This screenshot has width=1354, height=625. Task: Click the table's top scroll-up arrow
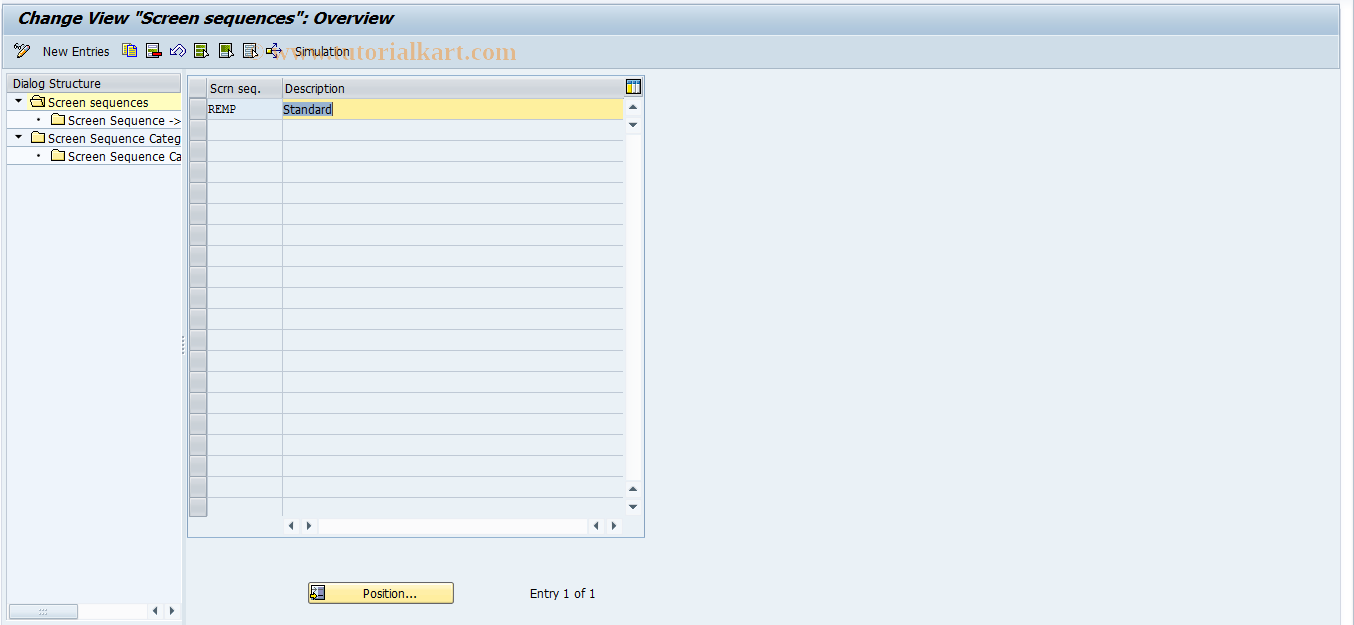(633, 107)
